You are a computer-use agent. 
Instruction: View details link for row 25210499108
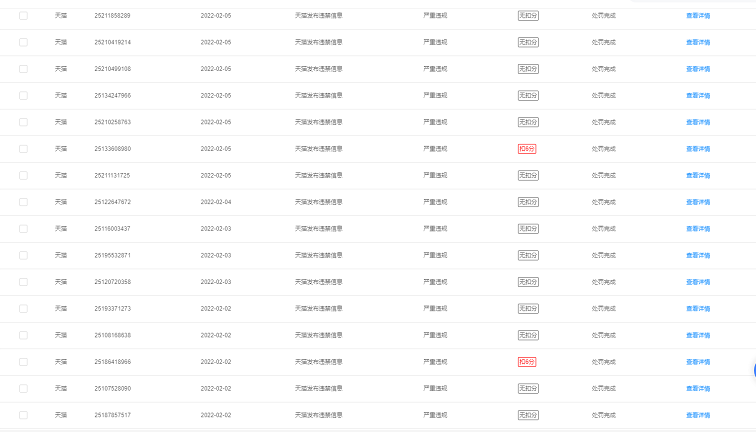coord(698,69)
